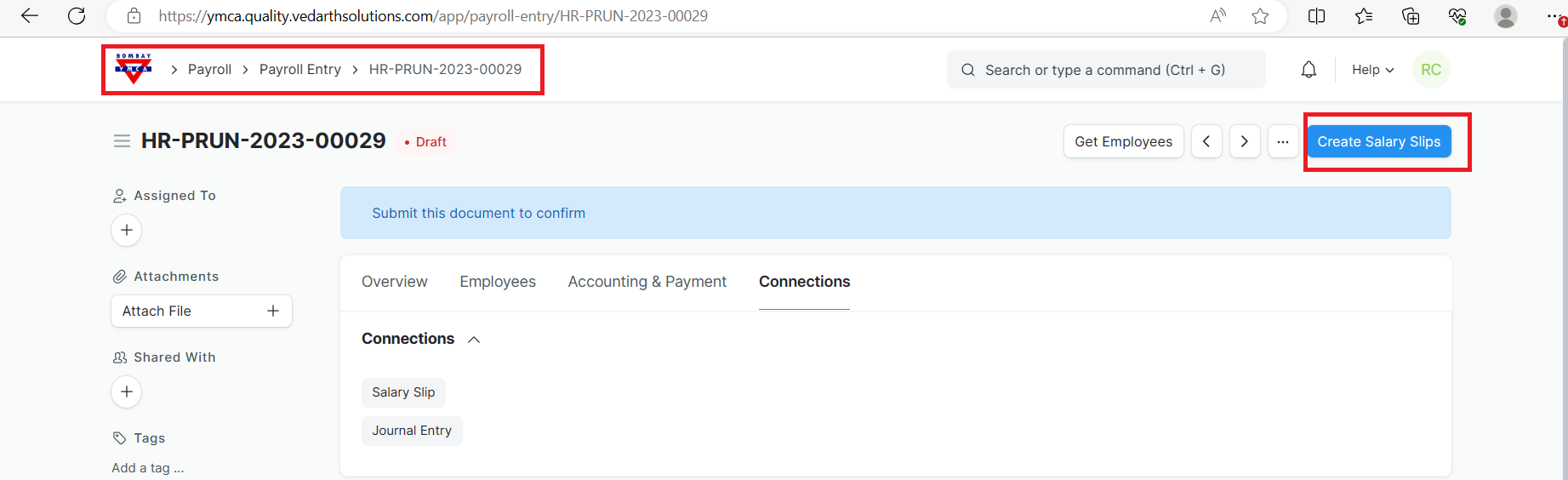Bookmark page with the star icon
This screenshot has height=480, width=1568.
pos(1260,16)
